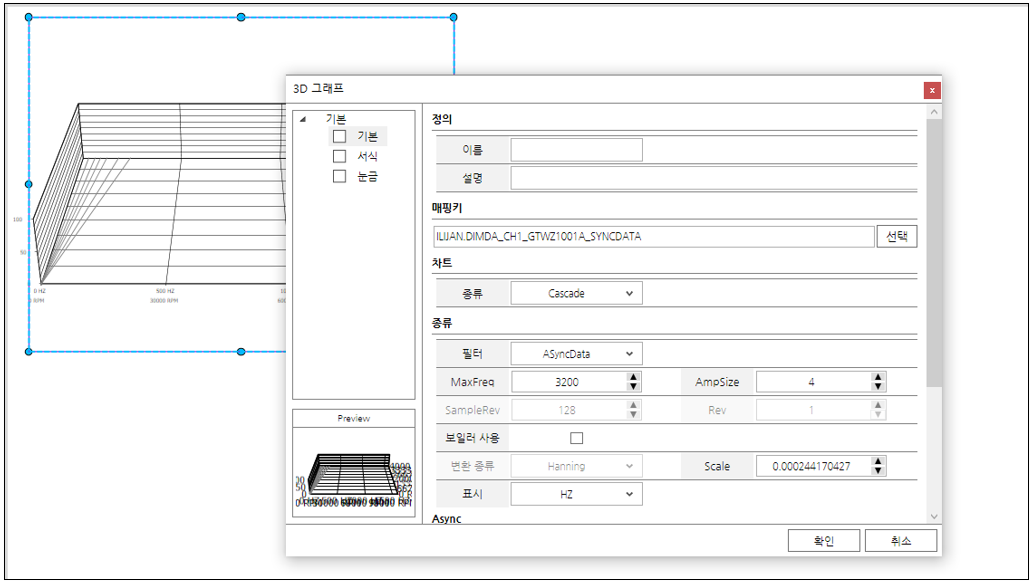Confirm with the 확인 button
Screen dimensions: 1034x584
pos(824,540)
